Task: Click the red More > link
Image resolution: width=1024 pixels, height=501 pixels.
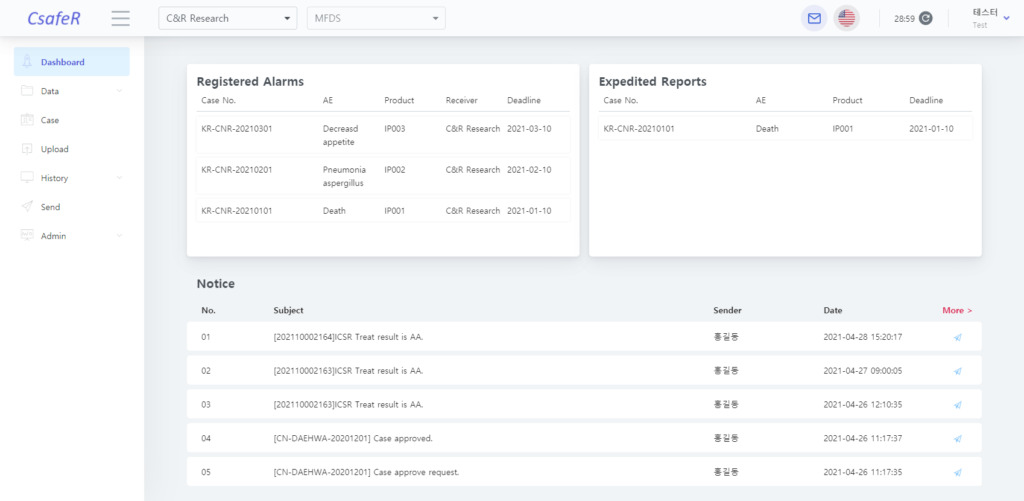Action: point(957,310)
